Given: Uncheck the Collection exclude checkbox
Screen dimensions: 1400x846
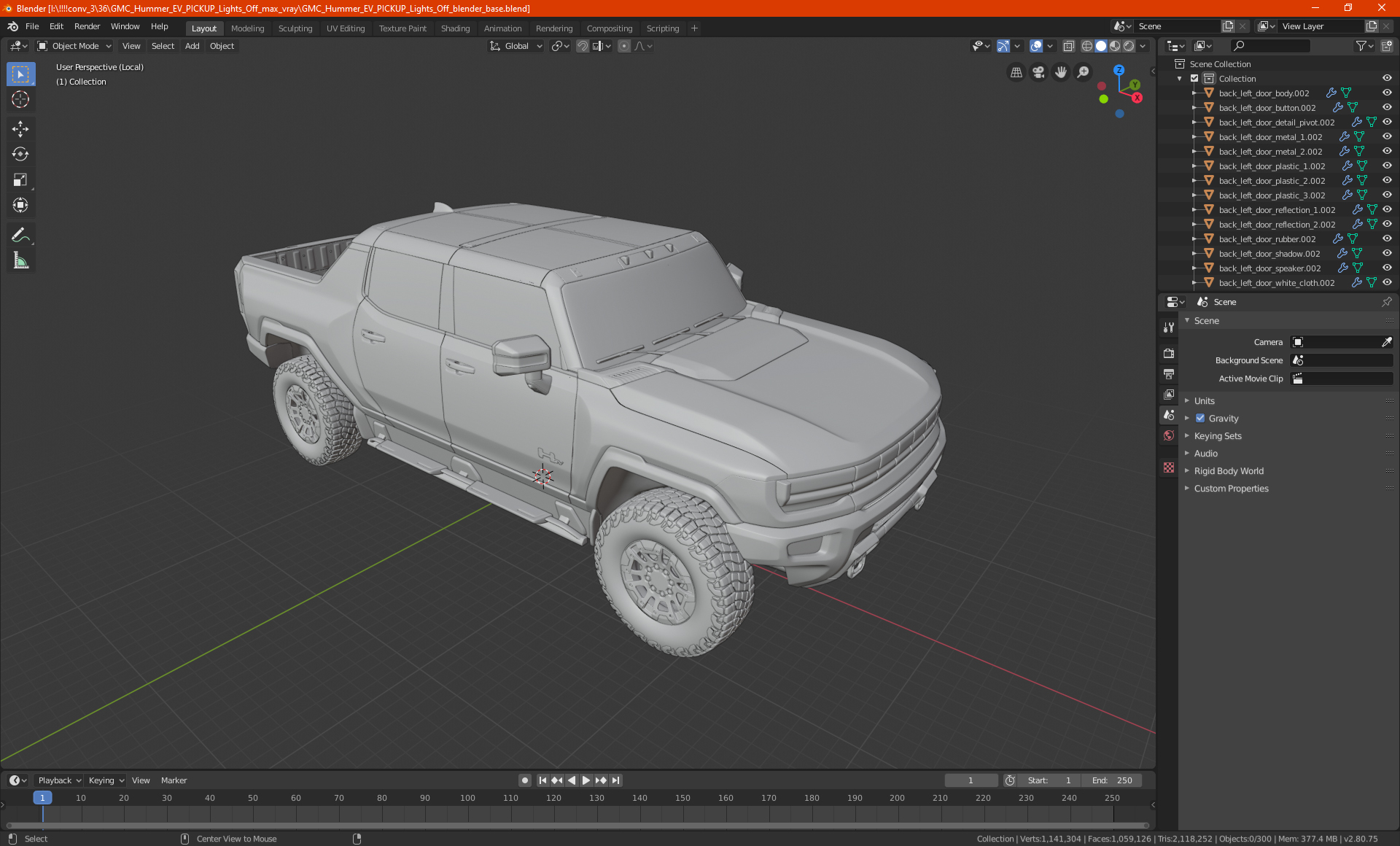Looking at the screenshot, I should click(1194, 79).
